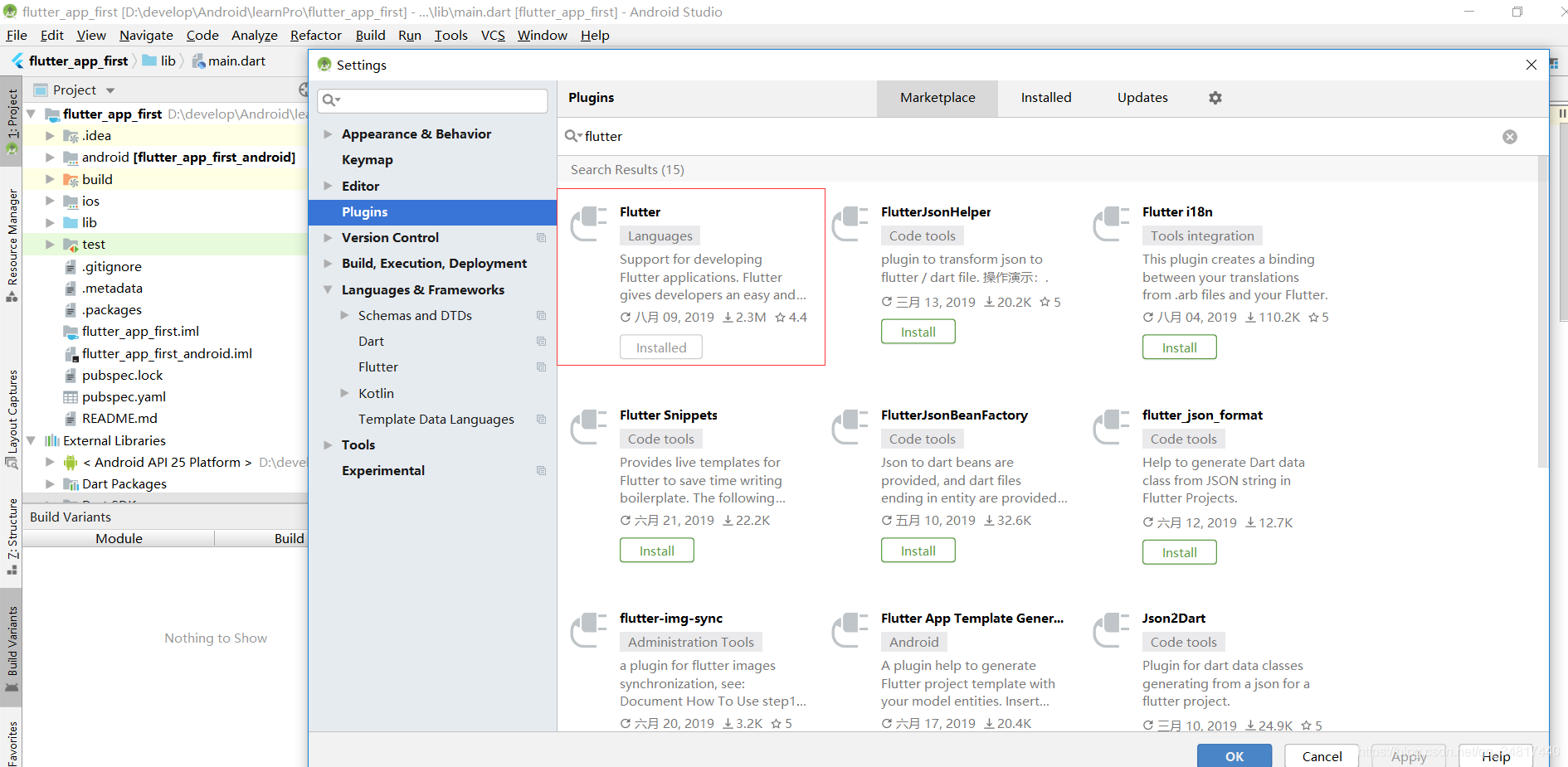Viewport: 1568px width, 767px height.
Task: Select README.md in project tree
Action: pos(119,419)
